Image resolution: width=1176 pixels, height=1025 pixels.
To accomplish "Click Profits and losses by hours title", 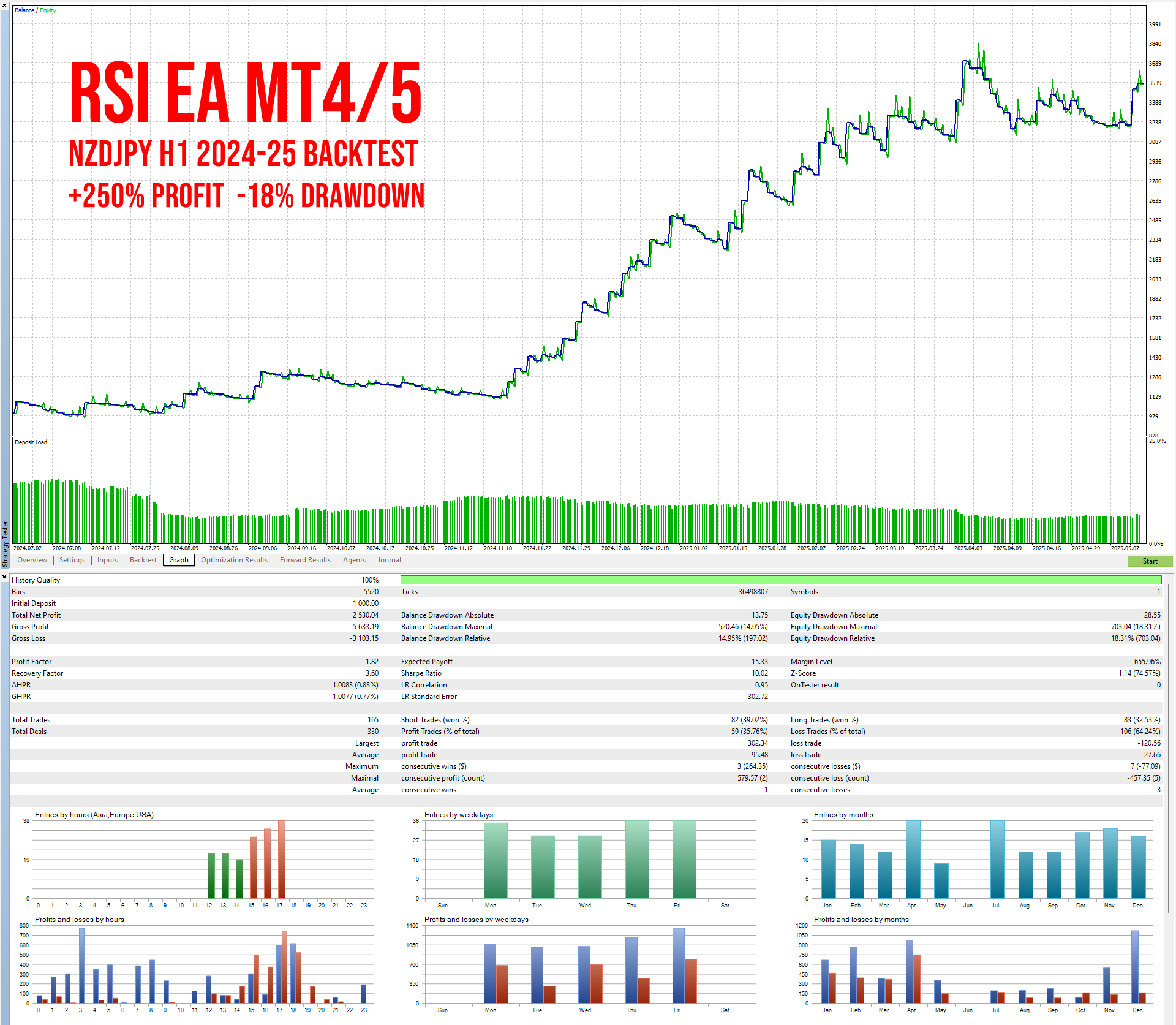I will [x=80, y=920].
